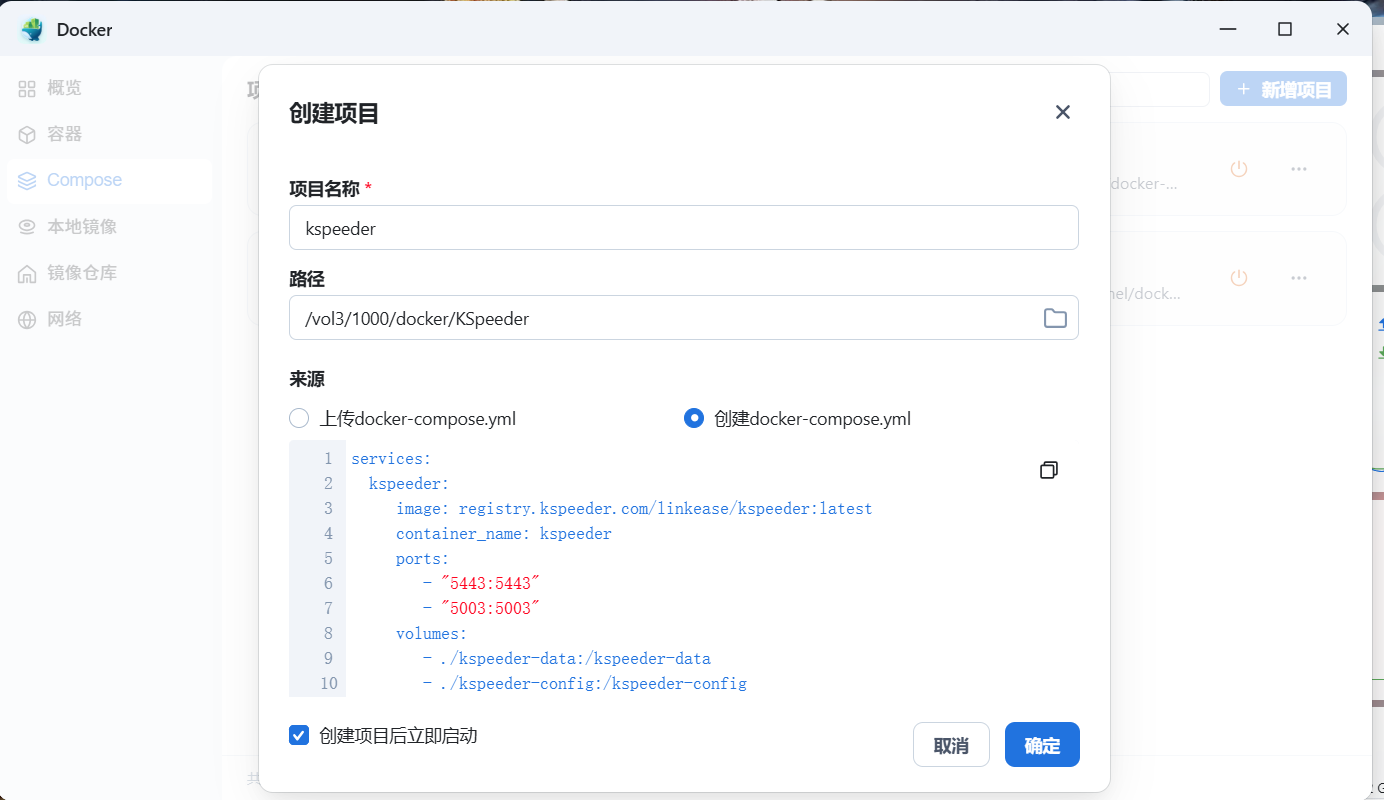Image resolution: width=1384 pixels, height=800 pixels.
Task: Click './kspeeder-data:/kspeeder-data' volume line
Action: (x=567, y=659)
